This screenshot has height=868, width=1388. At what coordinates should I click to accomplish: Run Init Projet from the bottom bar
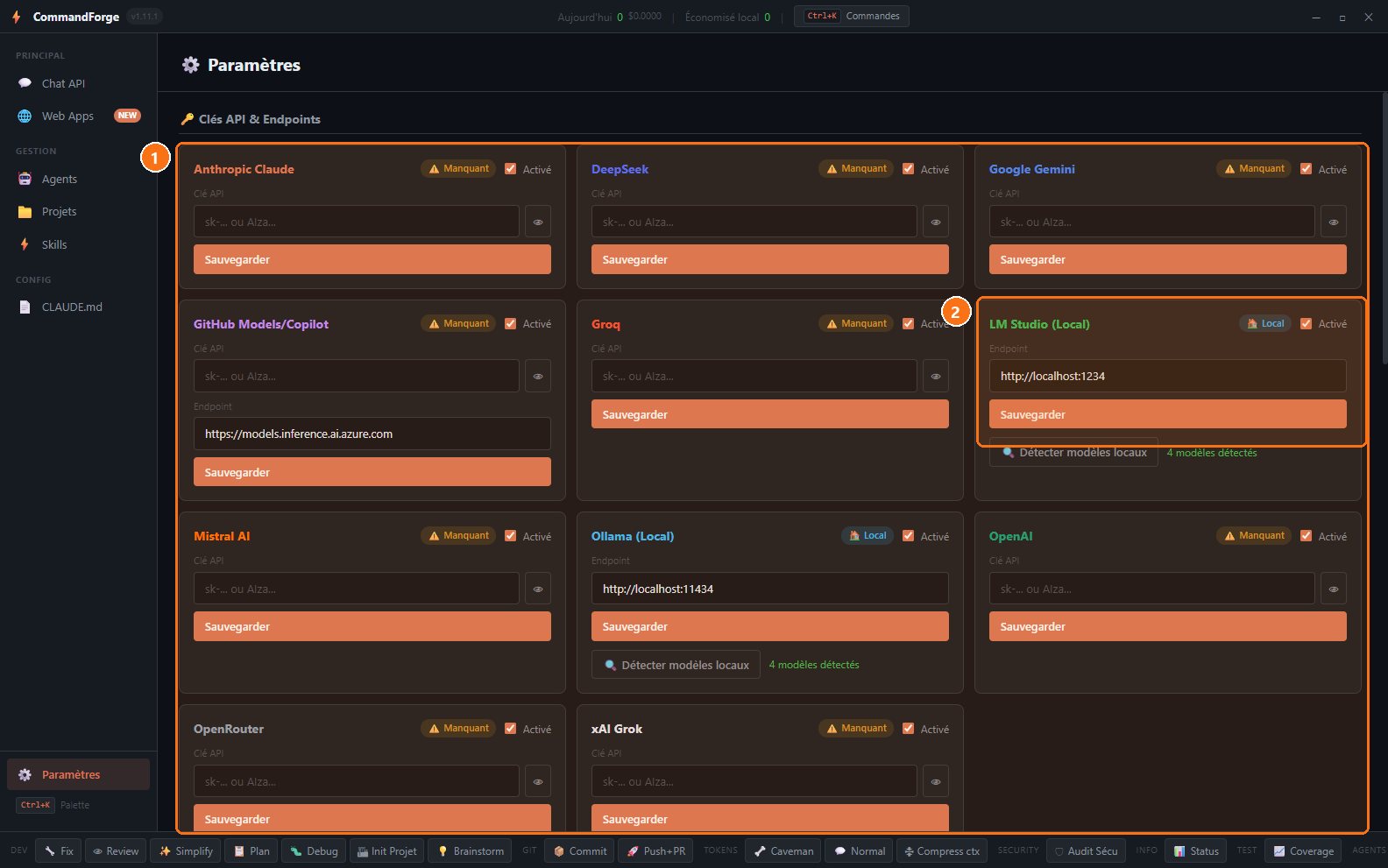386,851
